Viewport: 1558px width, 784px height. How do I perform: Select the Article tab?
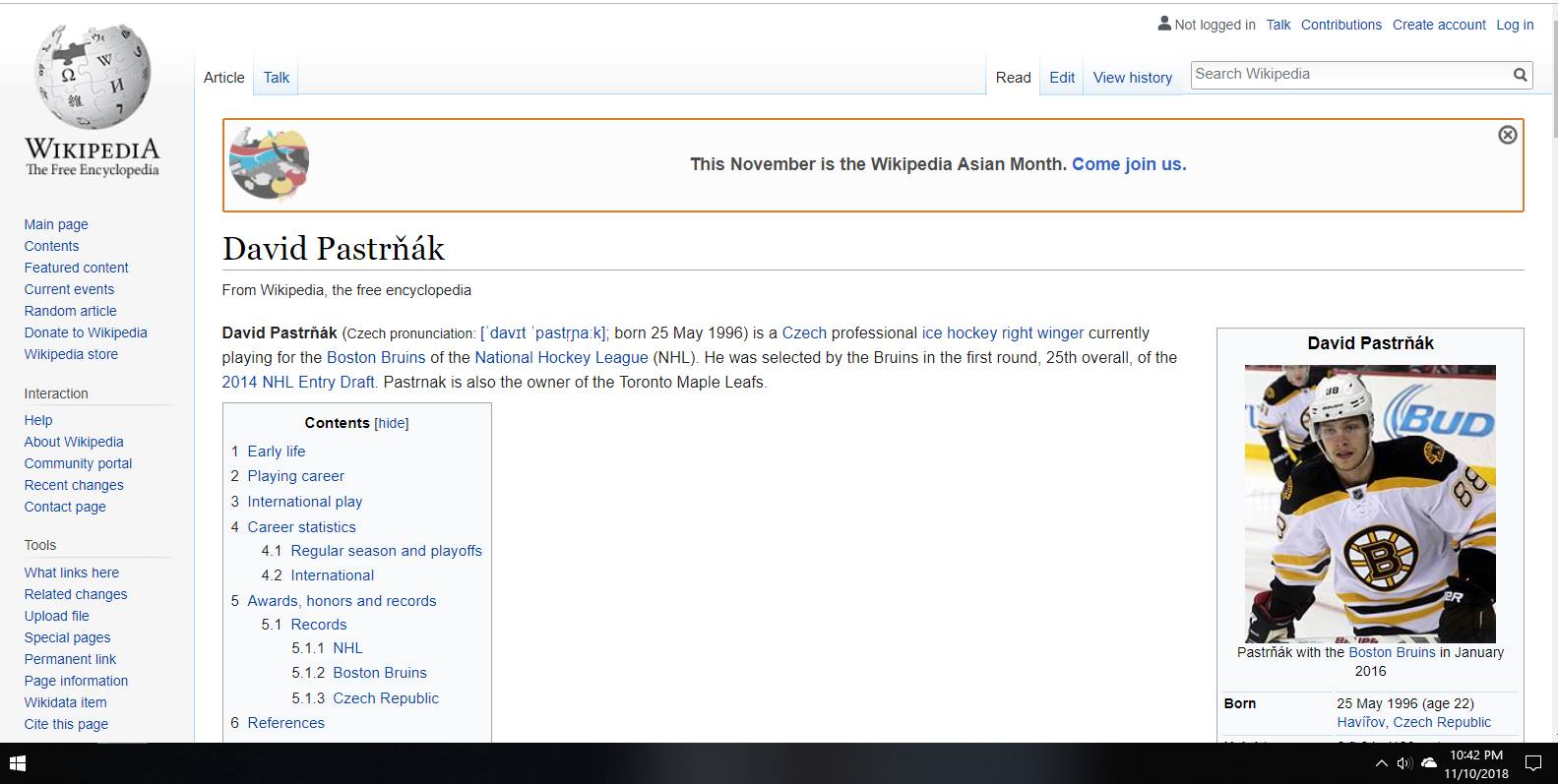click(x=224, y=78)
